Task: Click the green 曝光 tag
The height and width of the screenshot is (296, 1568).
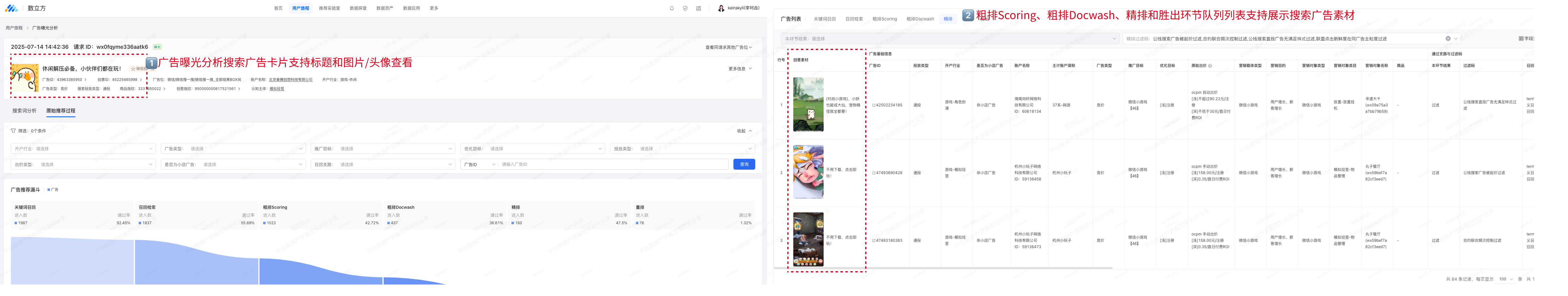Action: 157,48
